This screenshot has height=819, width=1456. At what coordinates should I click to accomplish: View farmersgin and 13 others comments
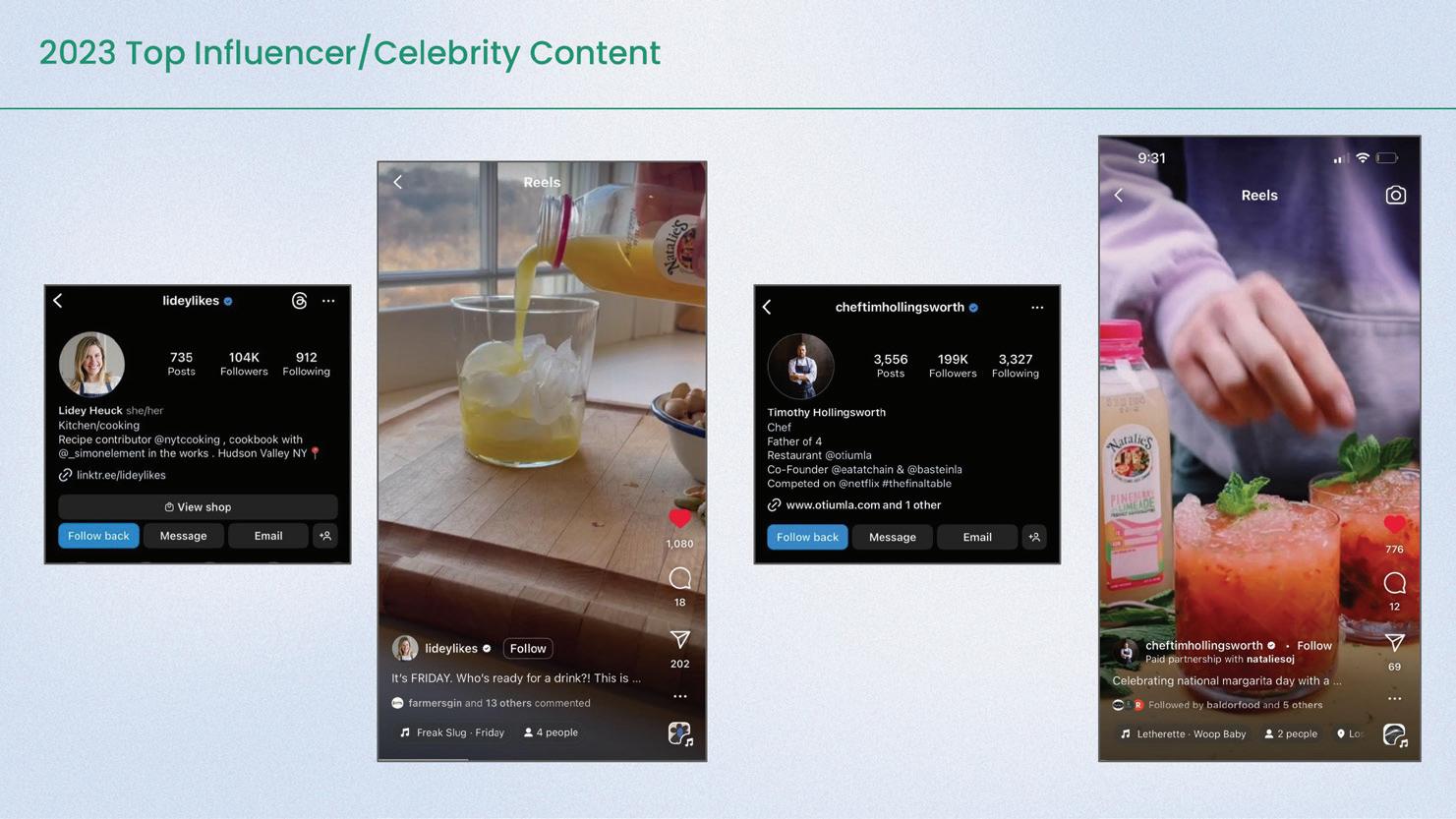click(x=499, y=703)
